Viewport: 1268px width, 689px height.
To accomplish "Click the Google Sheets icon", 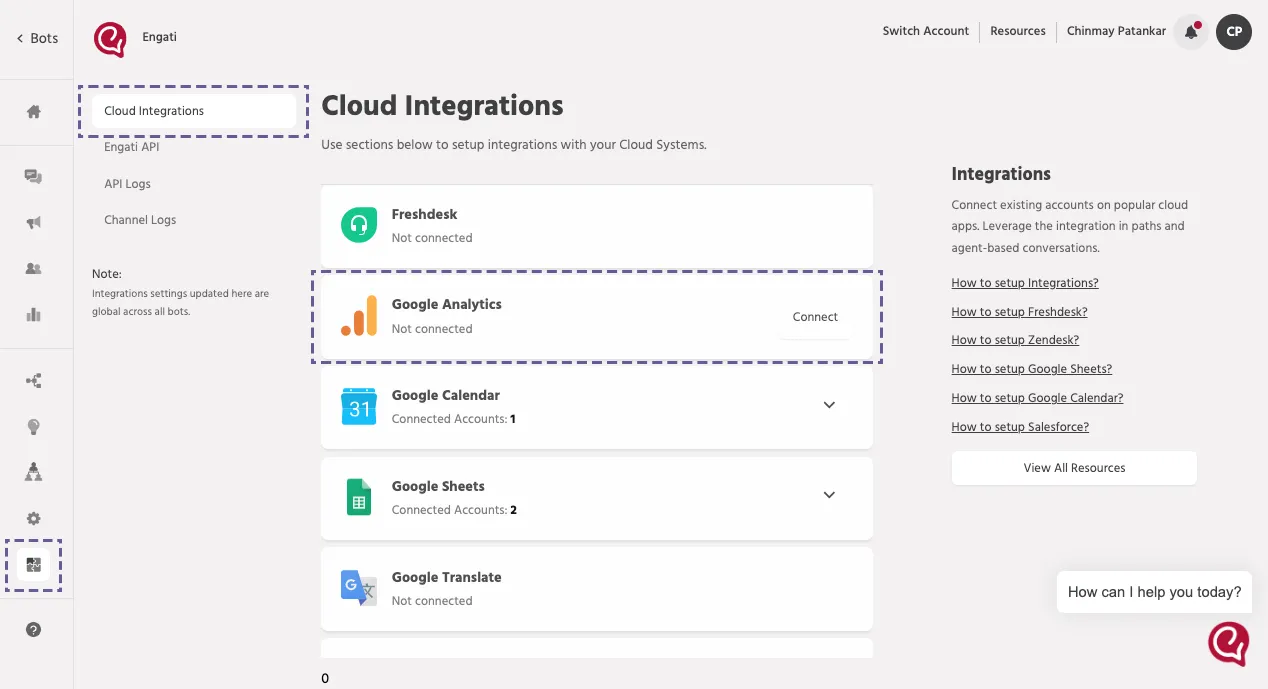I will tap(359, 497).
